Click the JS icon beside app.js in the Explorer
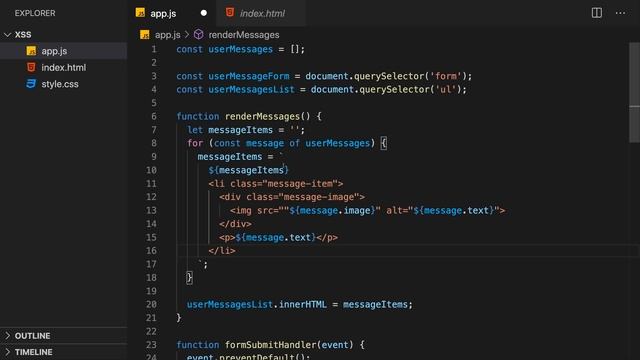 click(31, 51)
